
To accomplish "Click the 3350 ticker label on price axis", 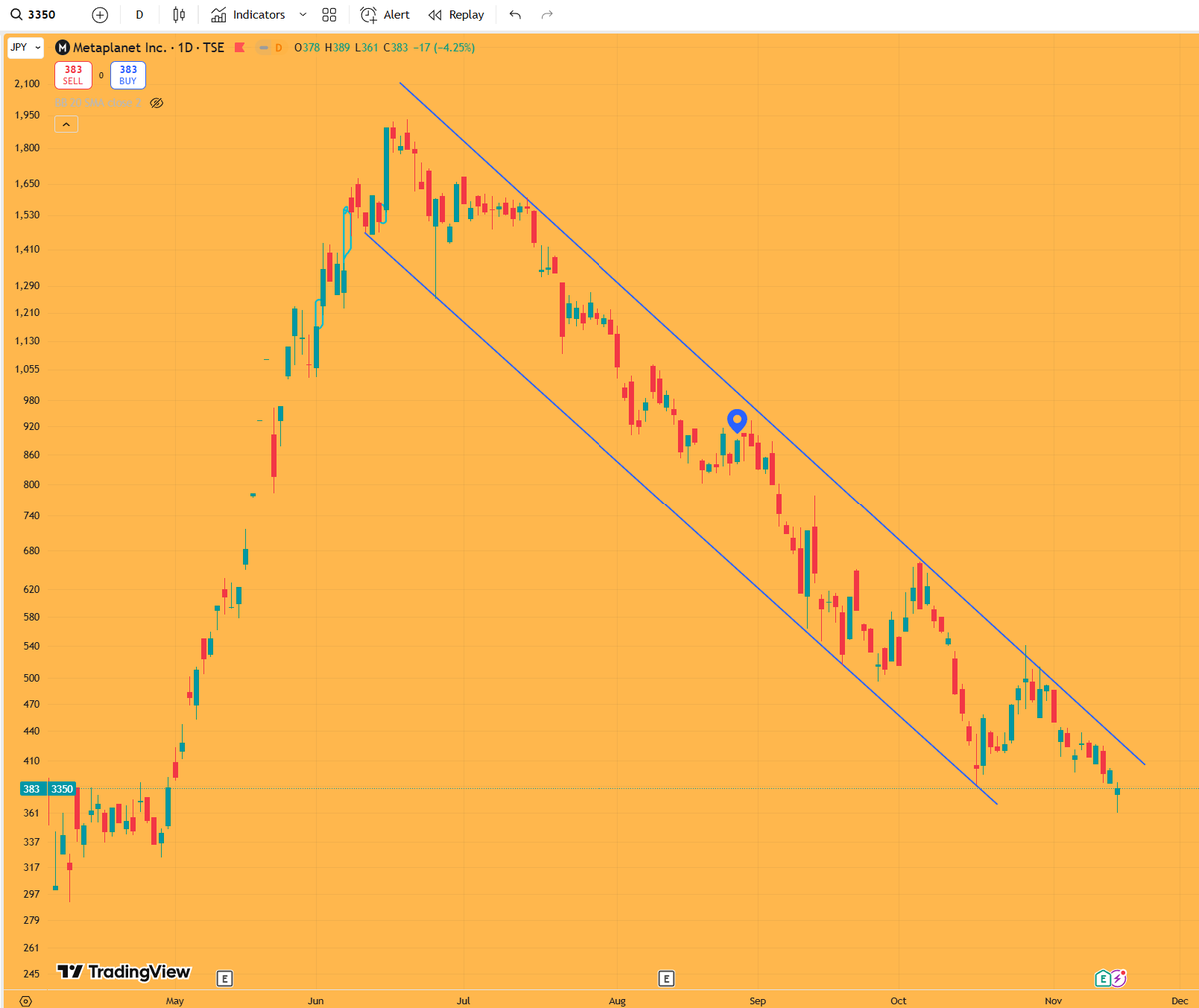I will [x=62, y=789].
